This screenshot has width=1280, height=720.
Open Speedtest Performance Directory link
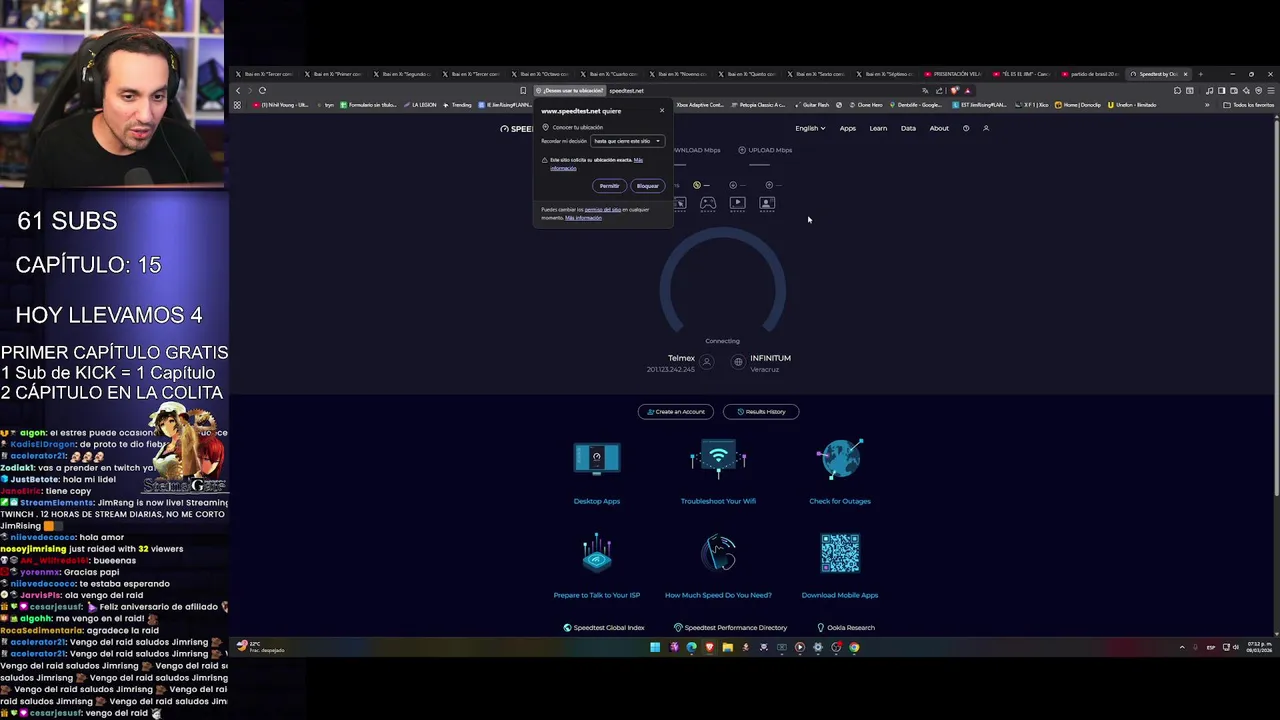pyautogui.click(x=731, y=628)
